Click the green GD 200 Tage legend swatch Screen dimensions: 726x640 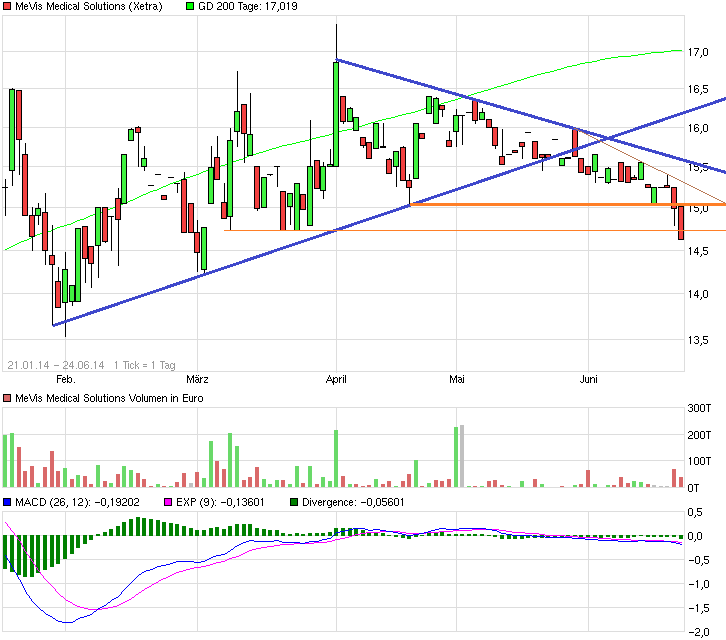(x=190, y=7)
